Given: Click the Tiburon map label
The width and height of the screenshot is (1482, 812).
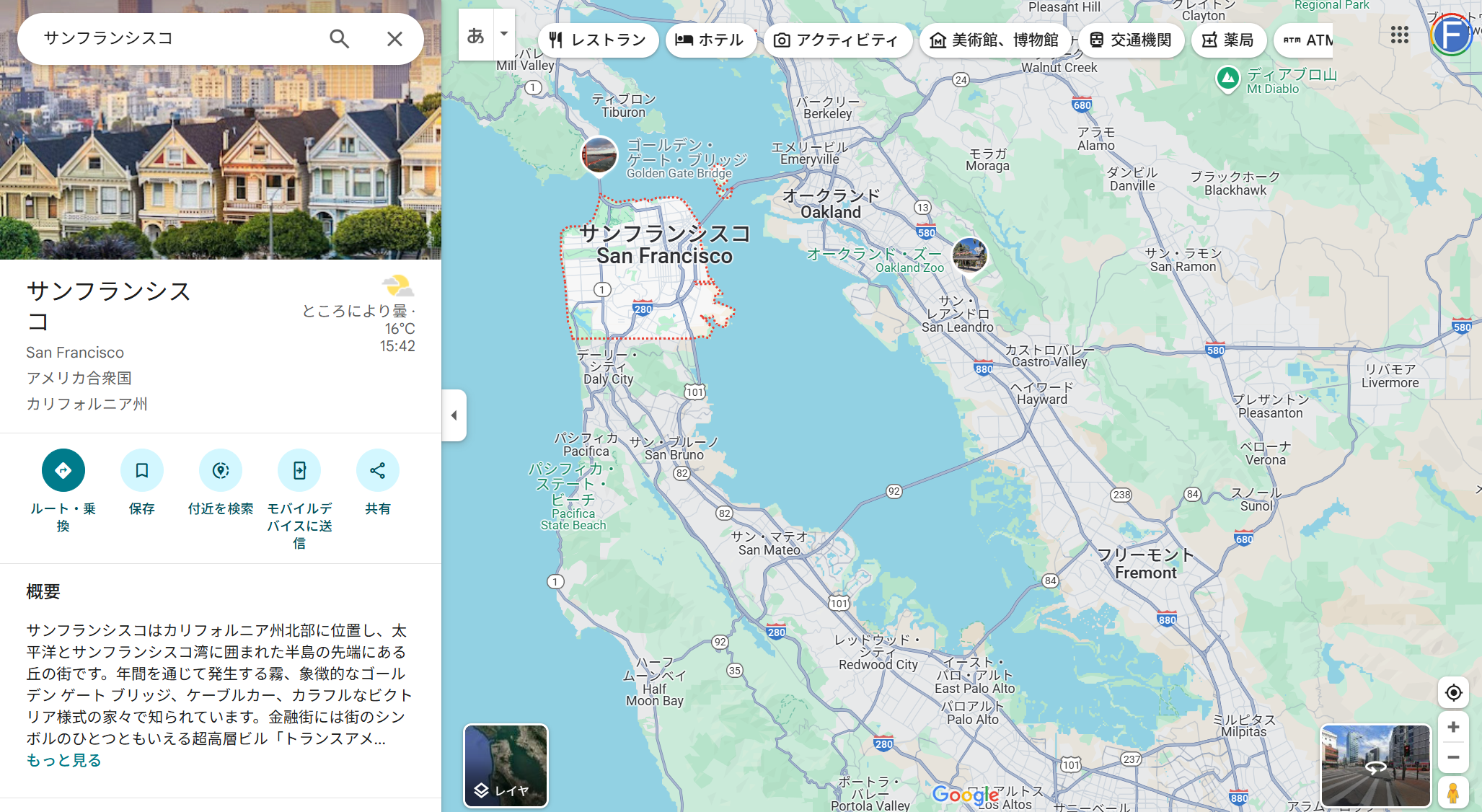Looking at the screenshot, I should pyautogui.click(x=624, y=105).
